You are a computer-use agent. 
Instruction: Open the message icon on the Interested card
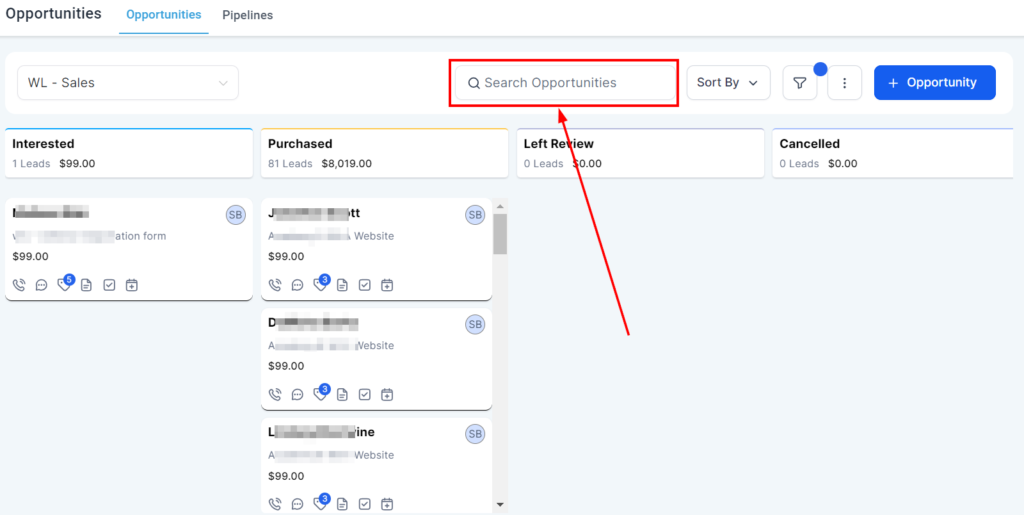click(42, 285)
